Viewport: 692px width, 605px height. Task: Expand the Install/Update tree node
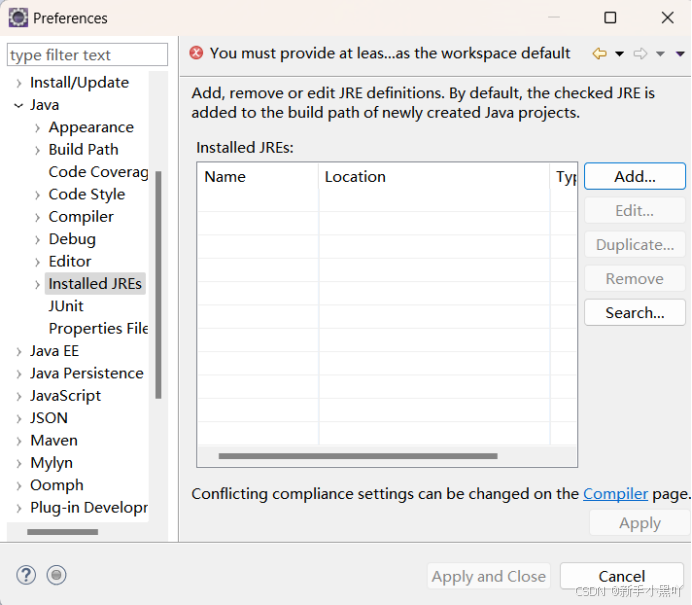tap(19, 83)
